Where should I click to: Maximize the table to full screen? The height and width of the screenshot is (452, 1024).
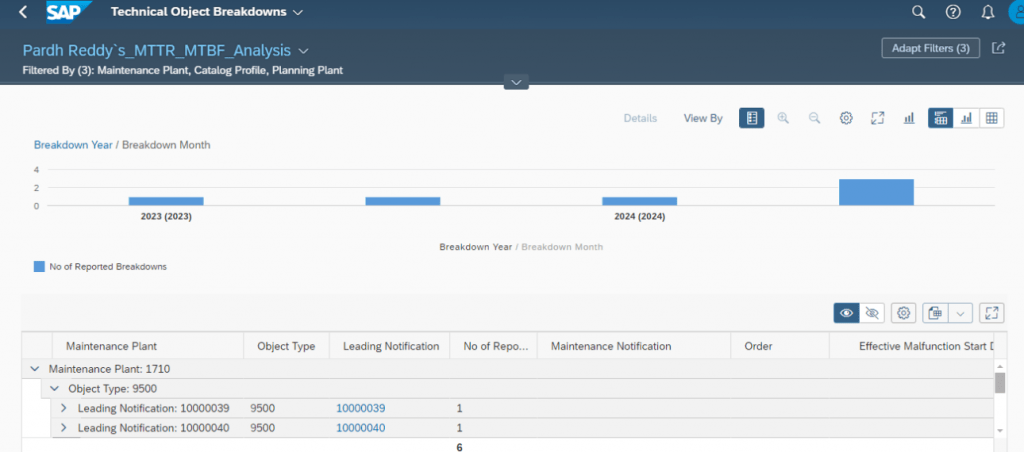(x=991, y=313)
